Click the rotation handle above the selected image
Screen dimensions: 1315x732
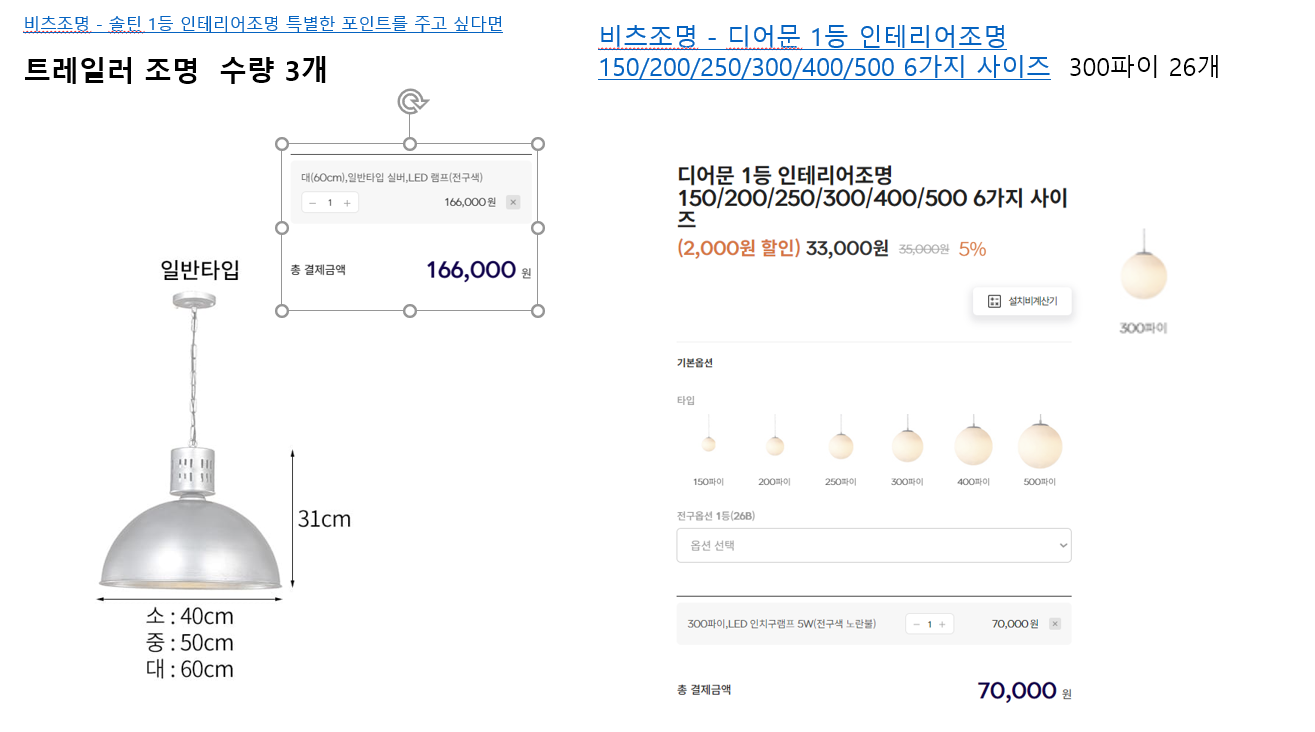410,101
